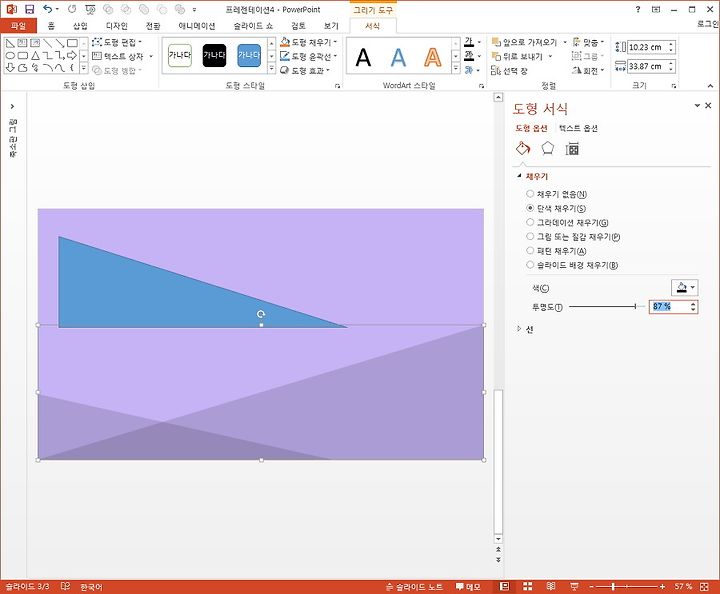Screen dimensions: 720x594
Task: Open Bring Forward (앞으로 가져오기) dropdown arrow
Action: 565,42
